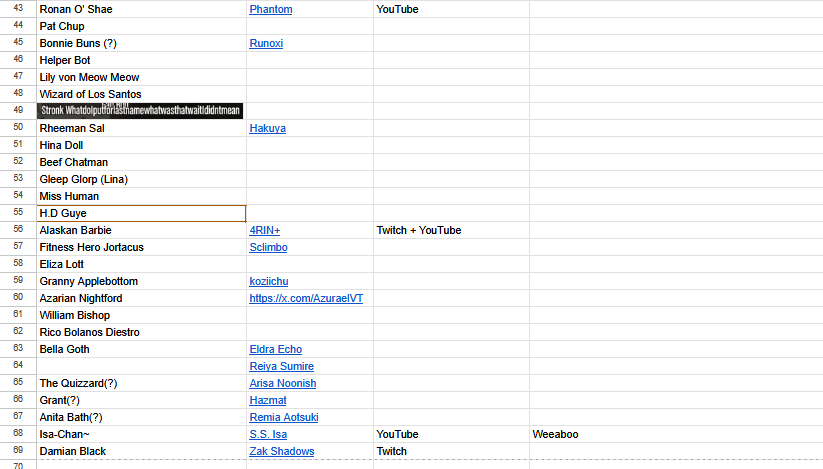This screenshot has width=823, height=469.
Task: Select the Anita Bath(?) cell
Action: pyautogui.click(x=141, y=417)
